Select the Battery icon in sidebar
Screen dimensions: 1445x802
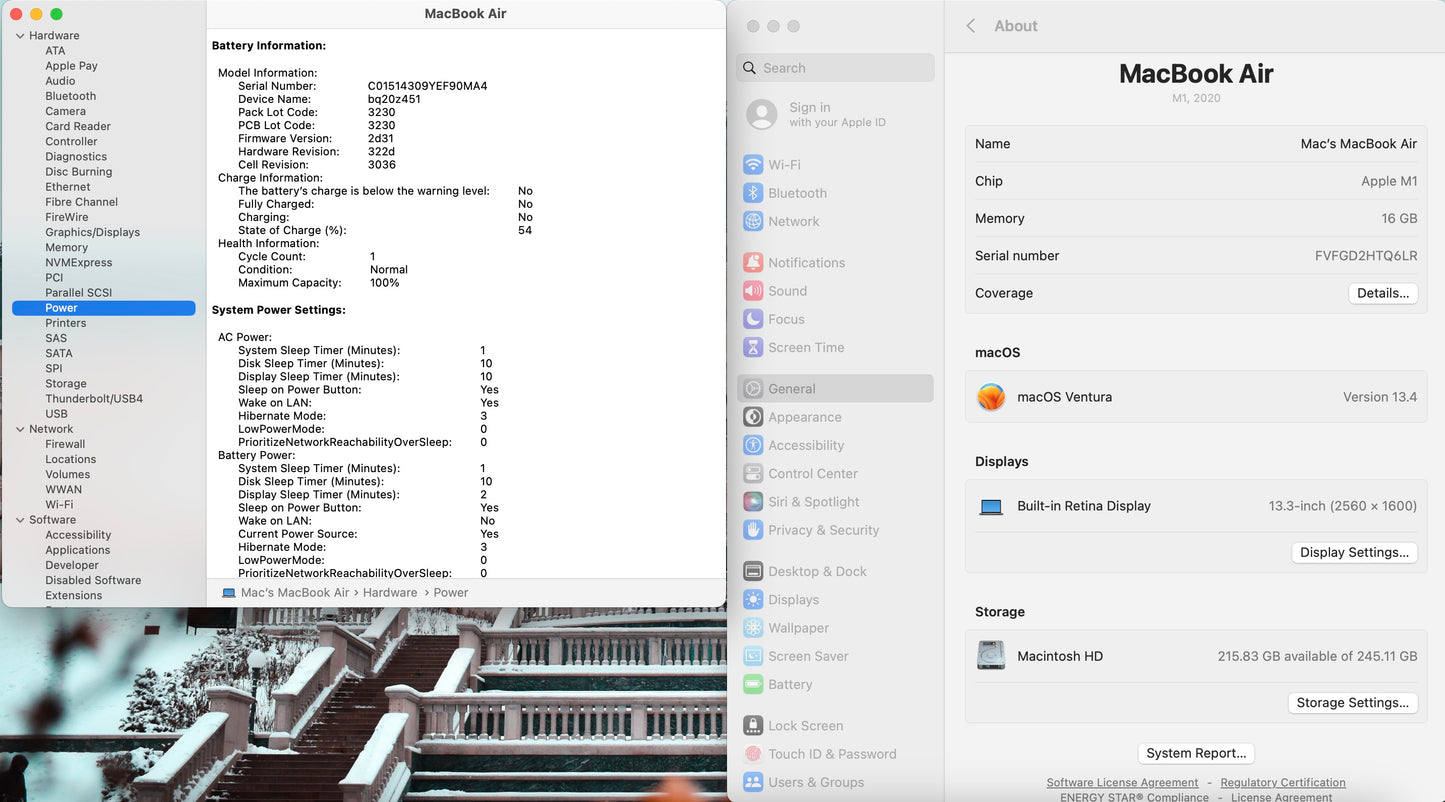click(753, 685)
